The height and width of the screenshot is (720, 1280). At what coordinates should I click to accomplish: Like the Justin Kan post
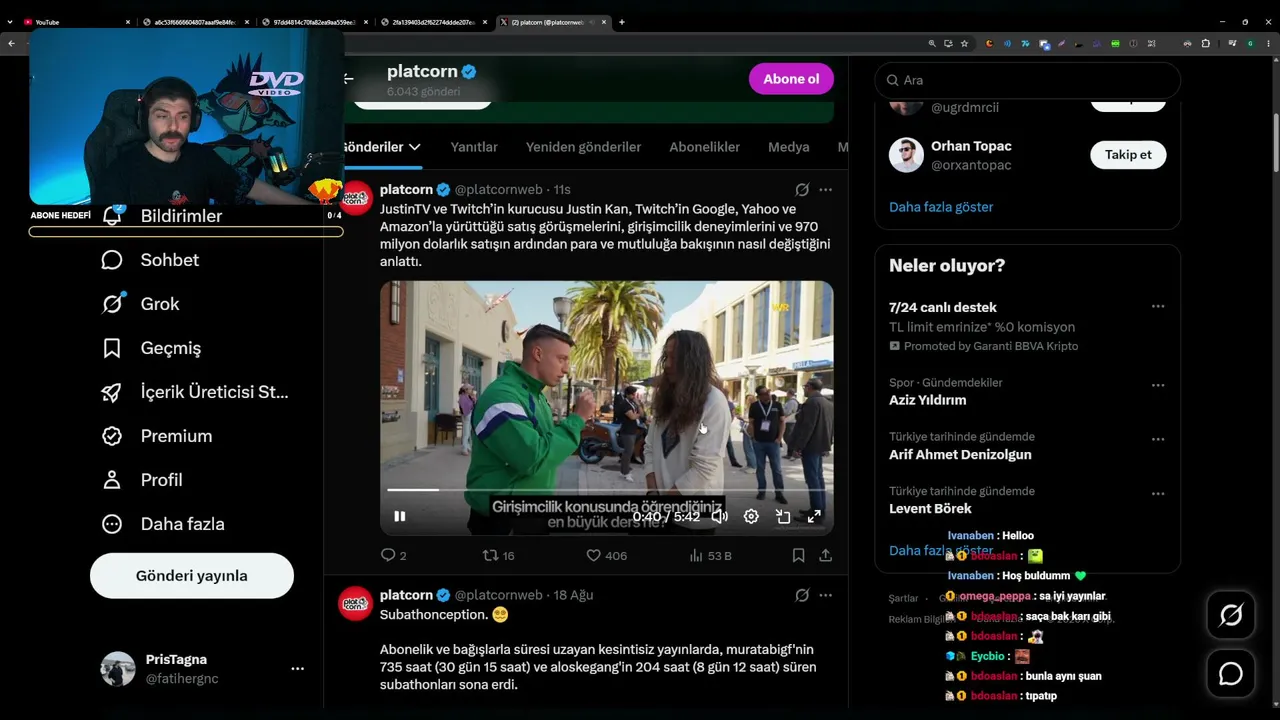tap(593, 555)
